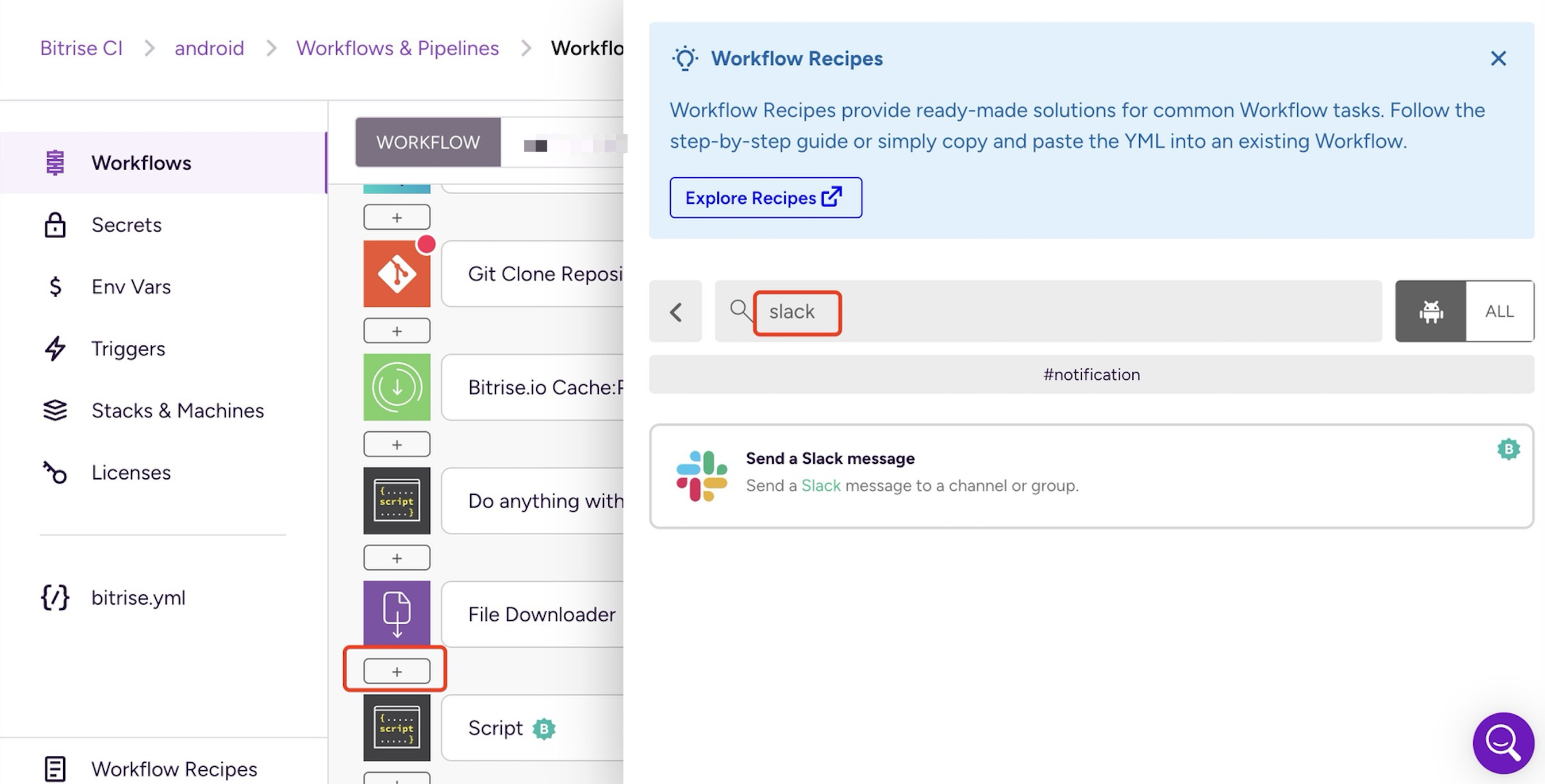
Task: Open the Workflows sidebar item
Action: (x=163, y=163)
